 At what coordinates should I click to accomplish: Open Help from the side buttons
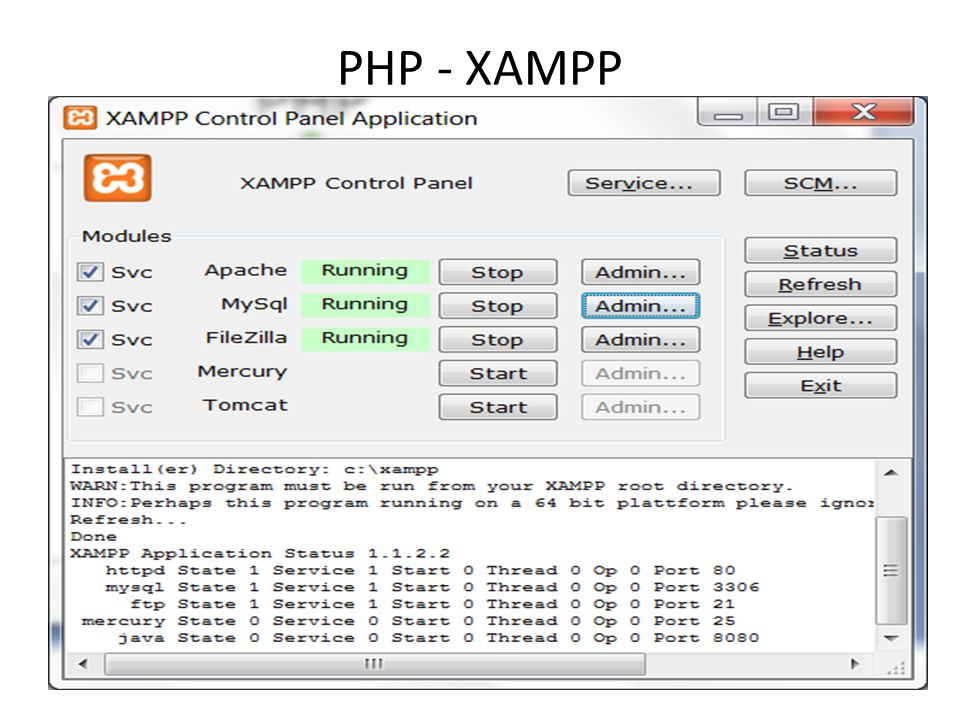[820, 351]
